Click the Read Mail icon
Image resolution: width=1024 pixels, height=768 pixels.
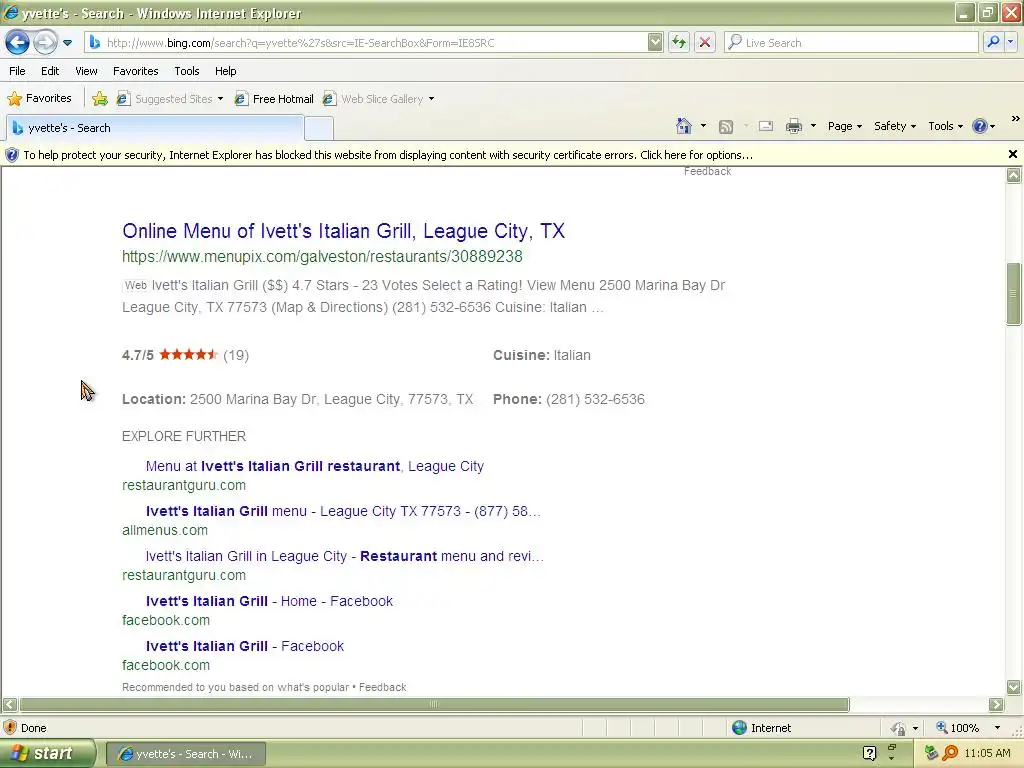(x=765, y=126)
